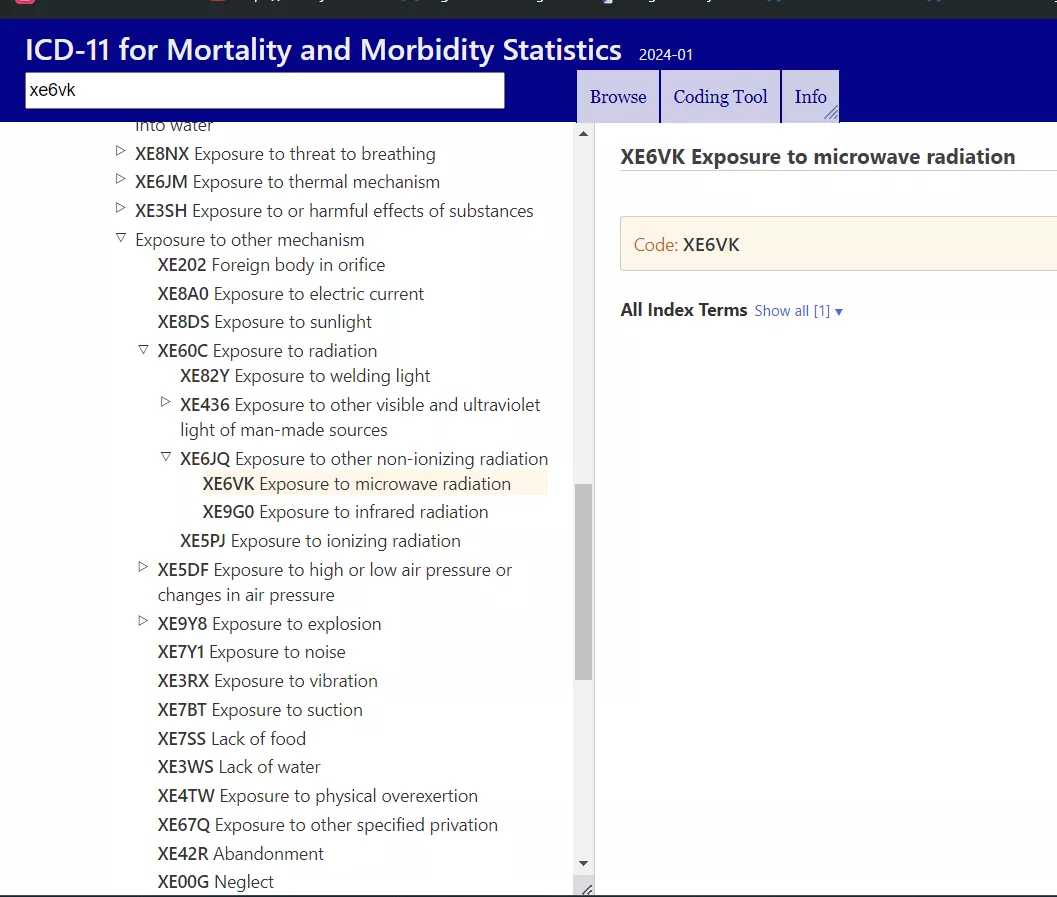Expand XE3SH Exposure to harmful substances node
Image resolution: width=1057 pixels, height=897 pixels.
121,209
